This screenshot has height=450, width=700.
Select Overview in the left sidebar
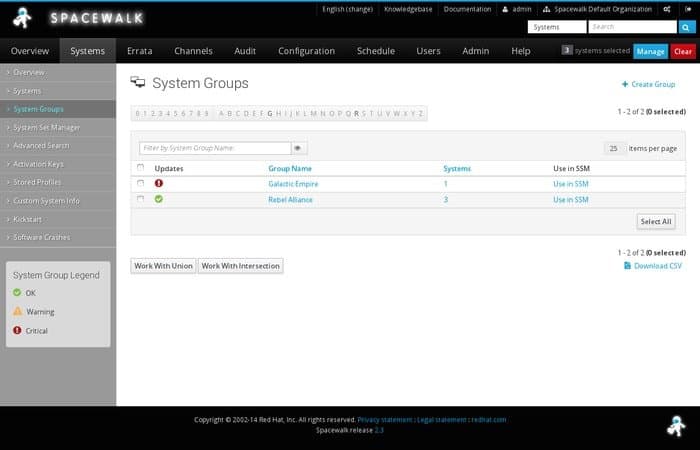pos(58,72)
